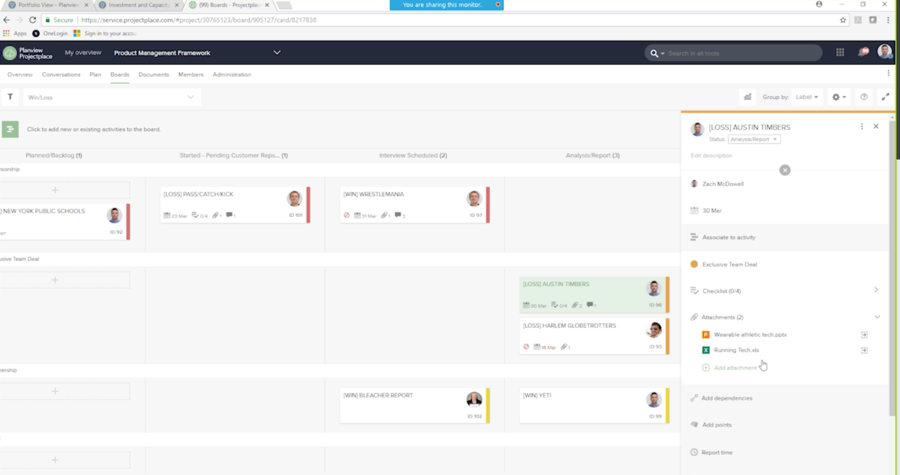
Task: Reload the page in browser
Action: (33, 20)
